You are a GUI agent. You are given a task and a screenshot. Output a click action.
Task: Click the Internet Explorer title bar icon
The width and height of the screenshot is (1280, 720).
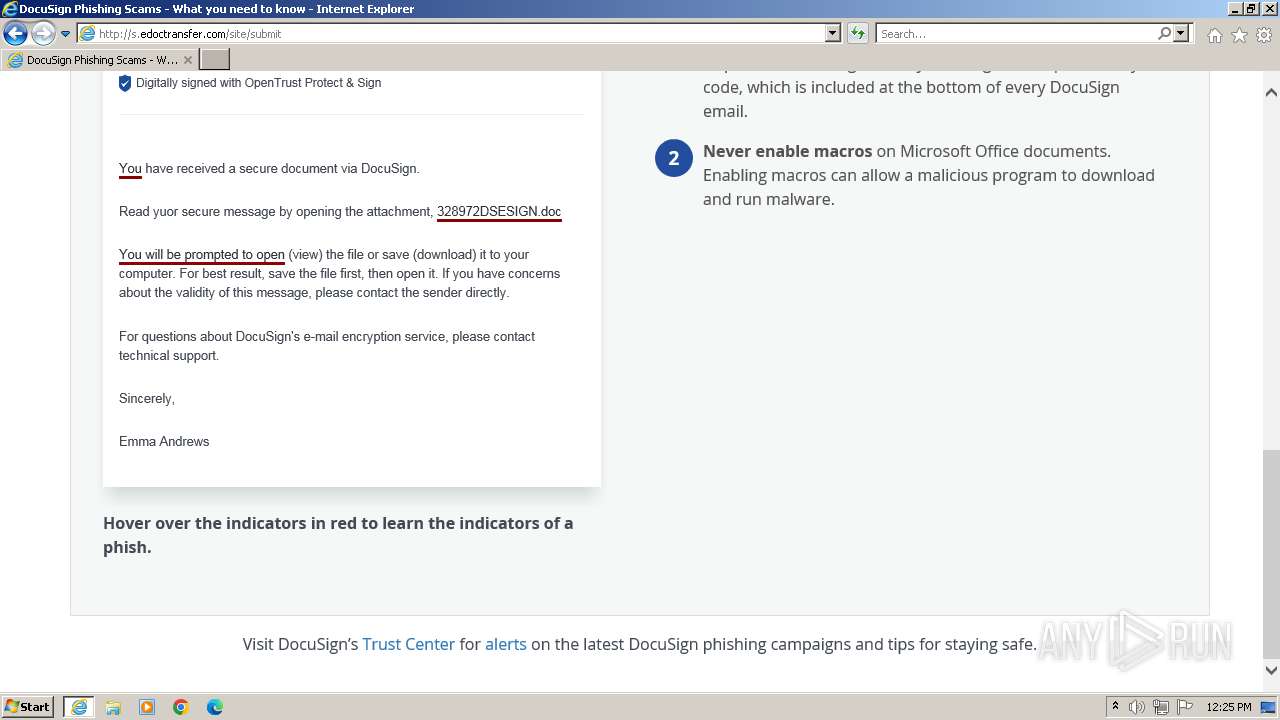[x=10, y=9]
